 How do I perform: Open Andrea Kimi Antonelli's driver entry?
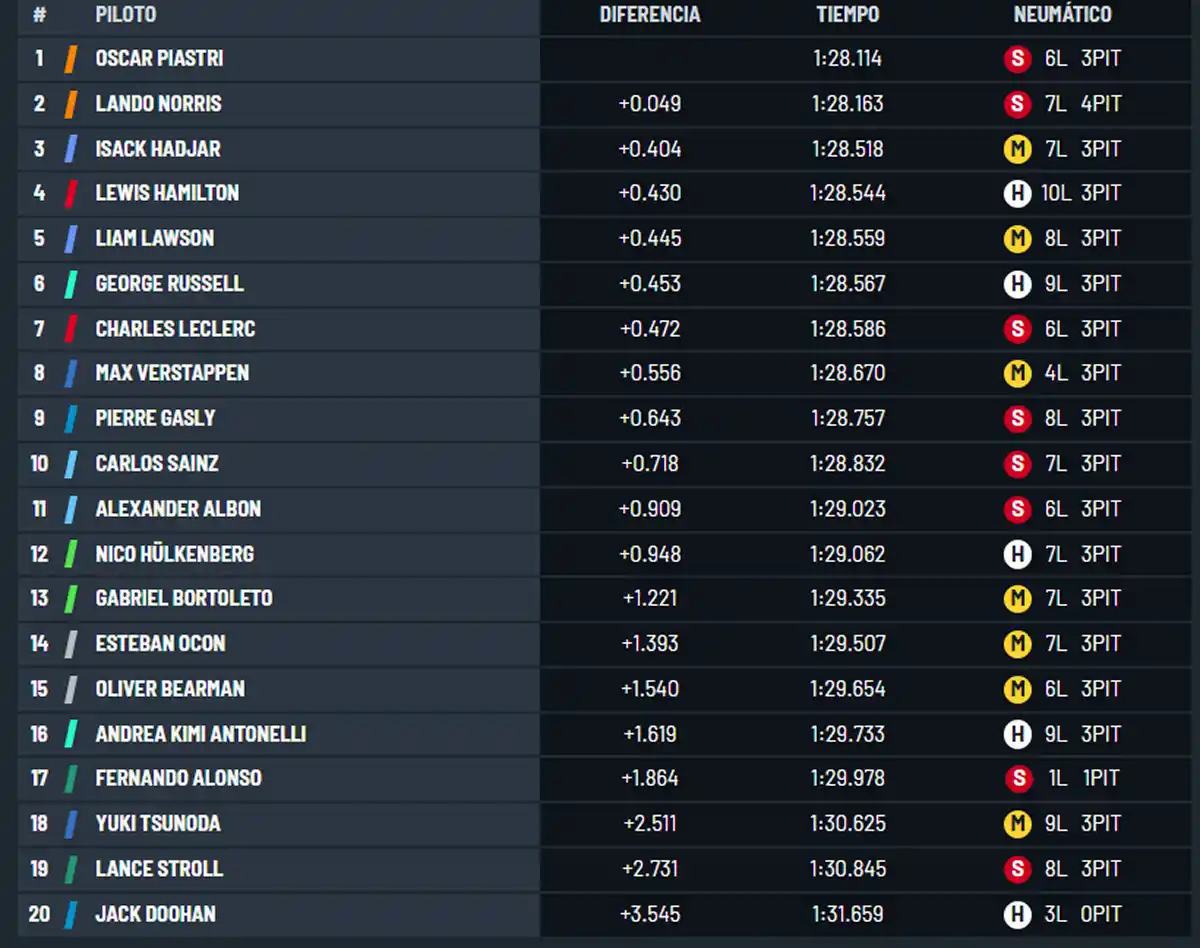tap(200, 734)
